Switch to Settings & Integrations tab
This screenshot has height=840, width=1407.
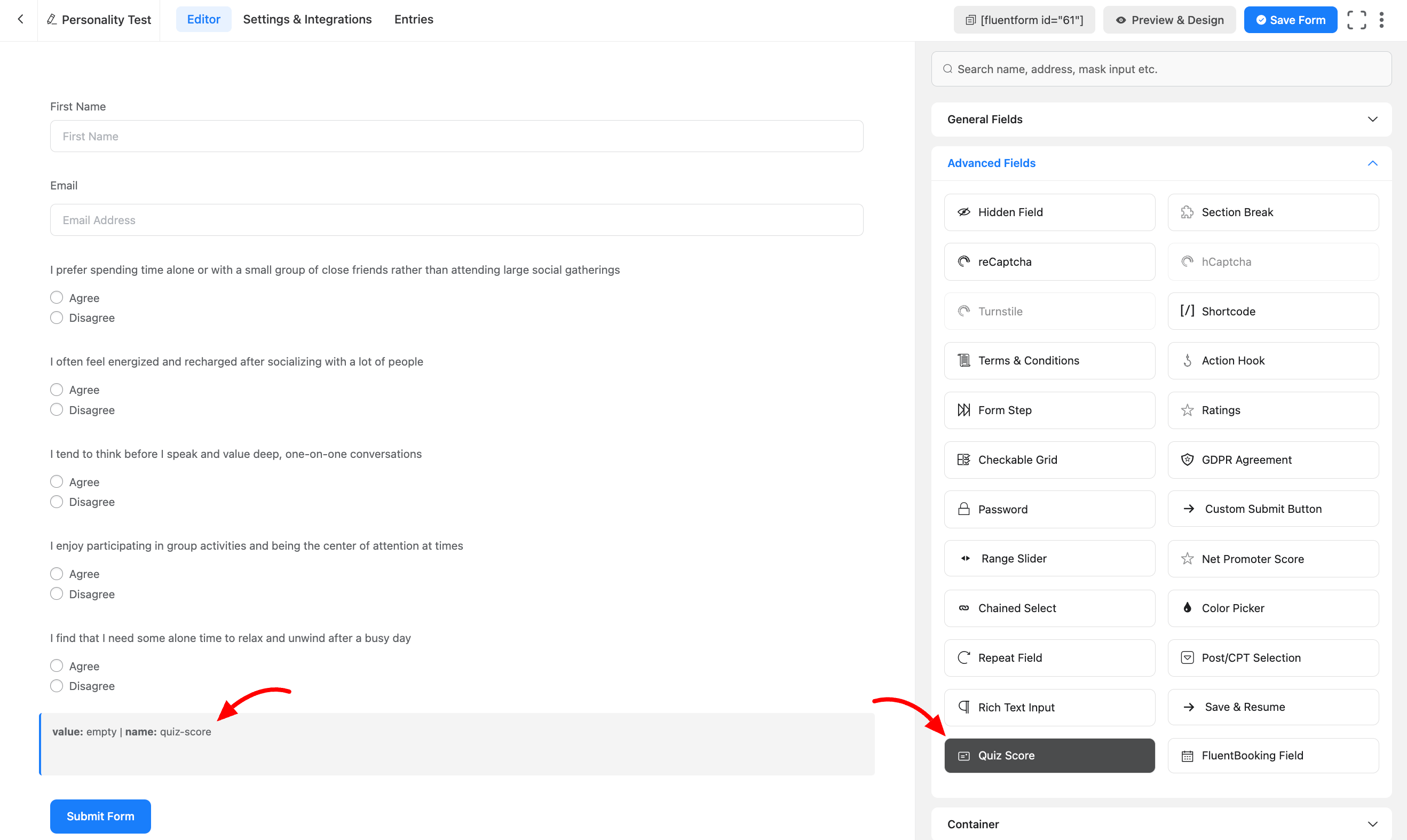[307, 19]
